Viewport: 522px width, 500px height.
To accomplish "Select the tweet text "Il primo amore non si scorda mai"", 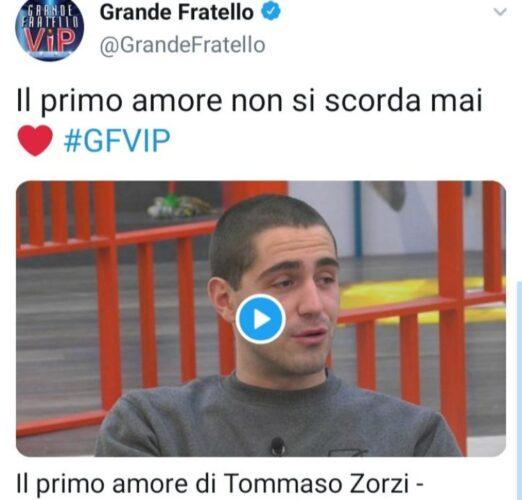I will tap(249, 101).
